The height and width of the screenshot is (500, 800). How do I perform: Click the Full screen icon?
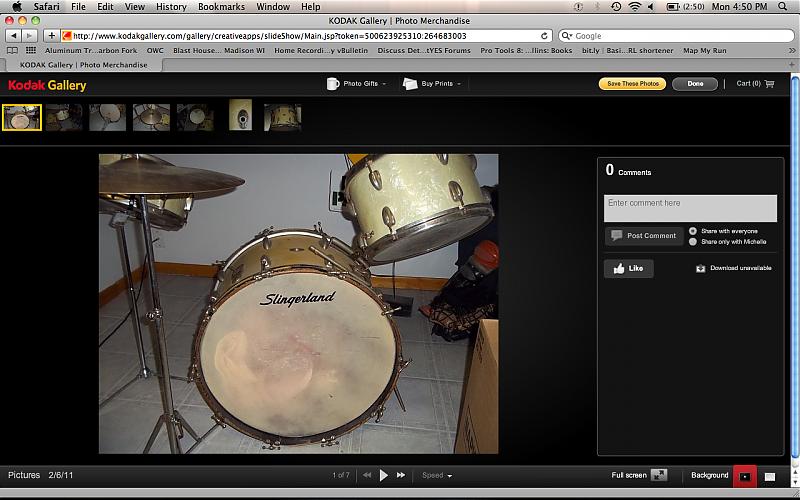tap(659, 475)
